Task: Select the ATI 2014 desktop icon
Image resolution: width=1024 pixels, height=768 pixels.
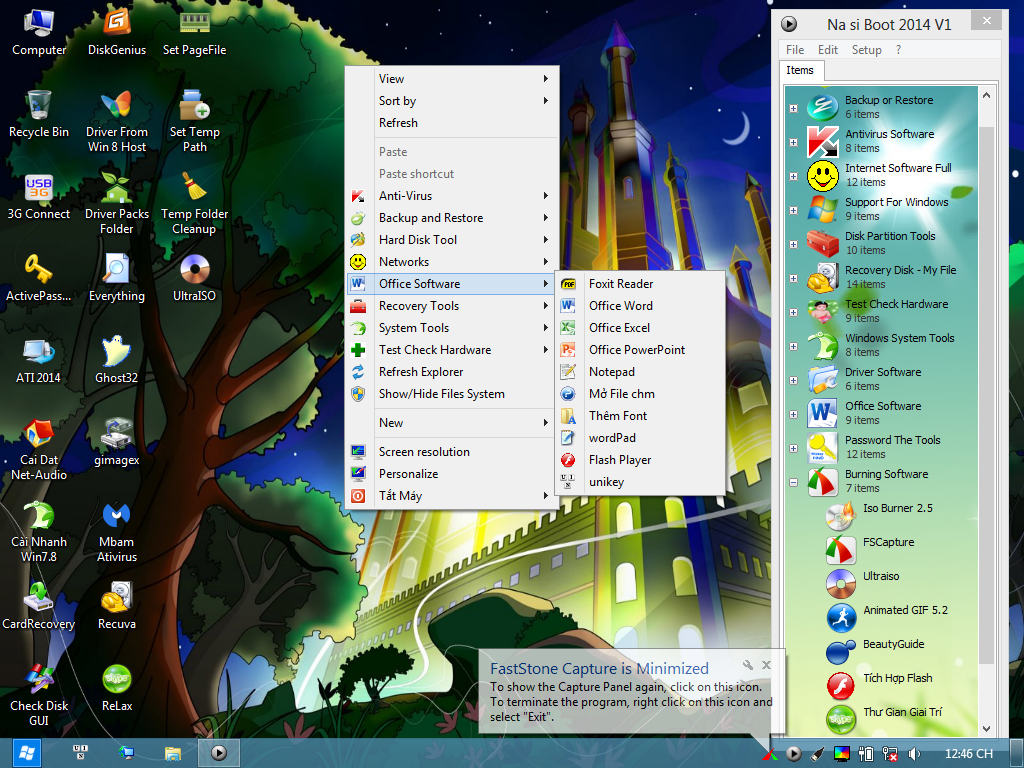Action: click(x=39, y=360)
